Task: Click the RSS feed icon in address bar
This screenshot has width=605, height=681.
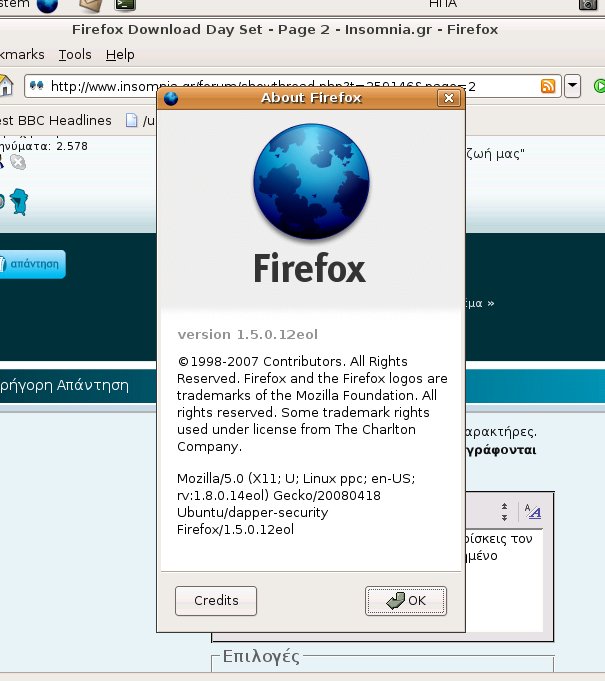Action: 548,86
